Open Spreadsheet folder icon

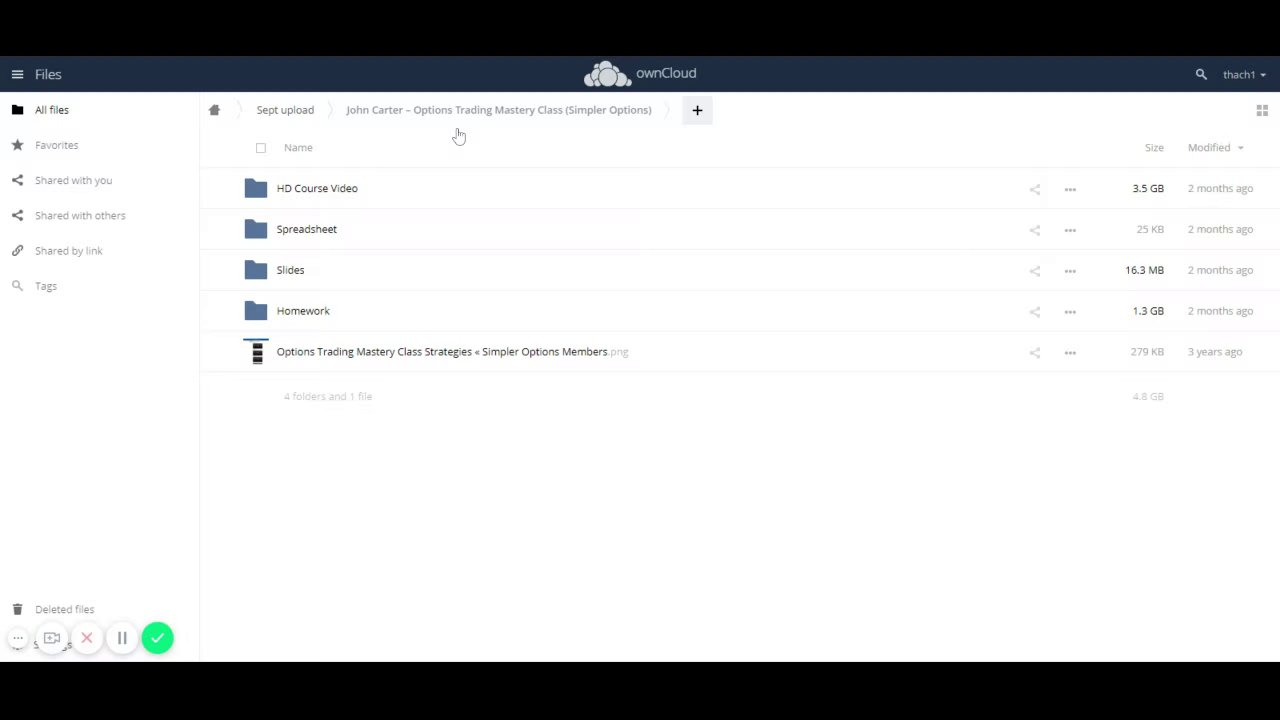pos(256,229)
